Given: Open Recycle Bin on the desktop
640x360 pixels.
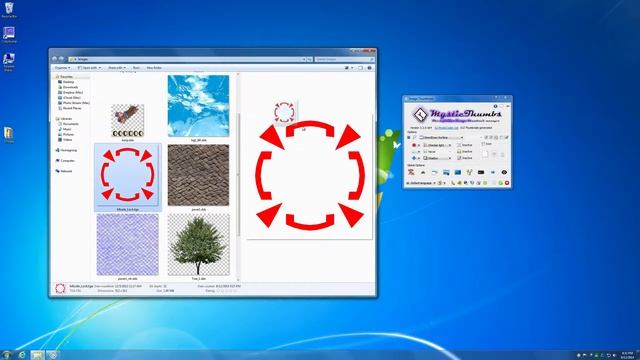Looking at the screenshot, I should tap(9, 10).
